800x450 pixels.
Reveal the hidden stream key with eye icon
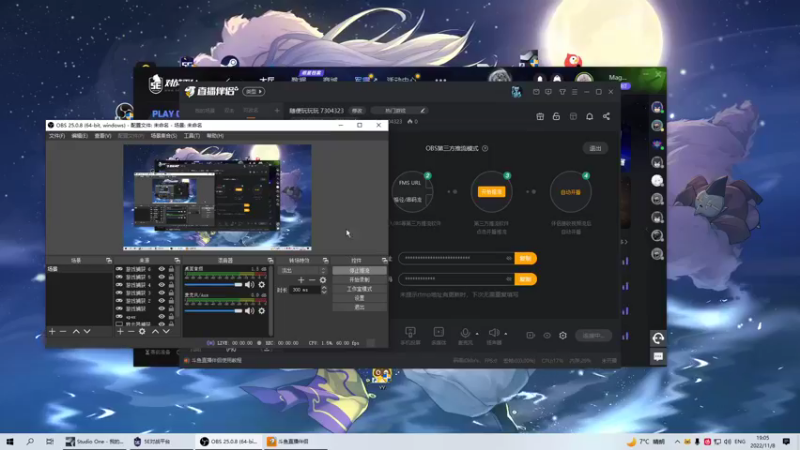pyautogui.click(x=509, y=279)
